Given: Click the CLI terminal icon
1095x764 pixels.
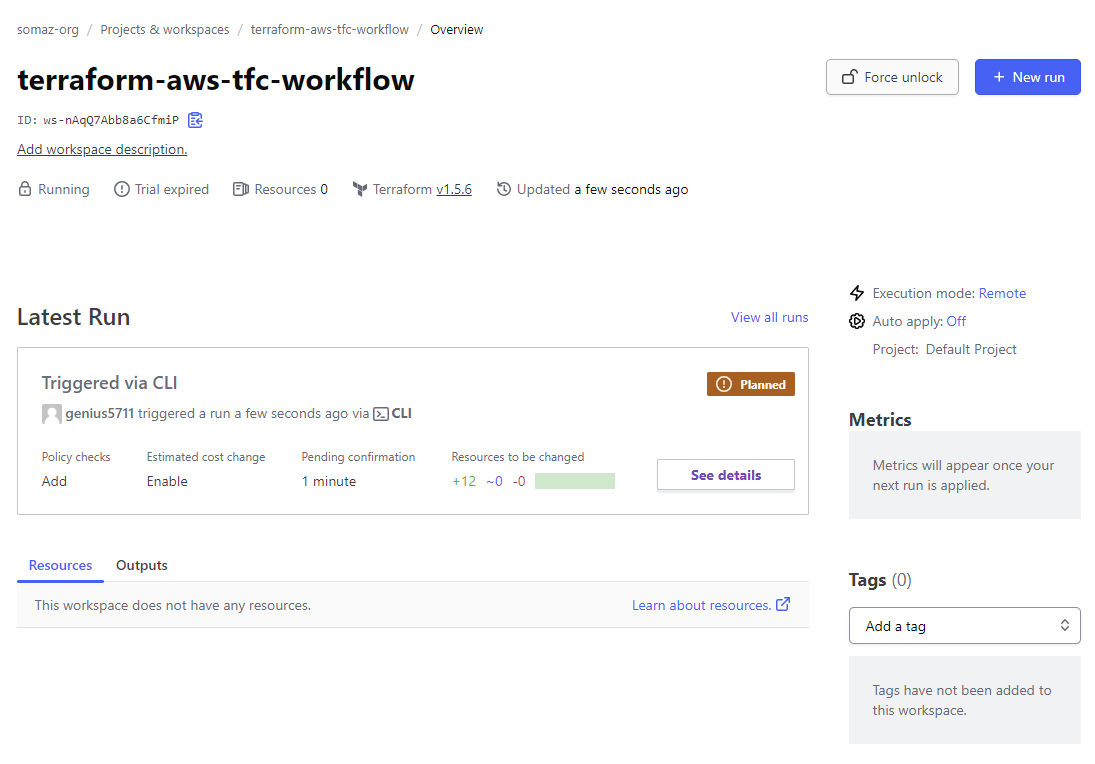Looking at the screenshot, I should (381, 414).
